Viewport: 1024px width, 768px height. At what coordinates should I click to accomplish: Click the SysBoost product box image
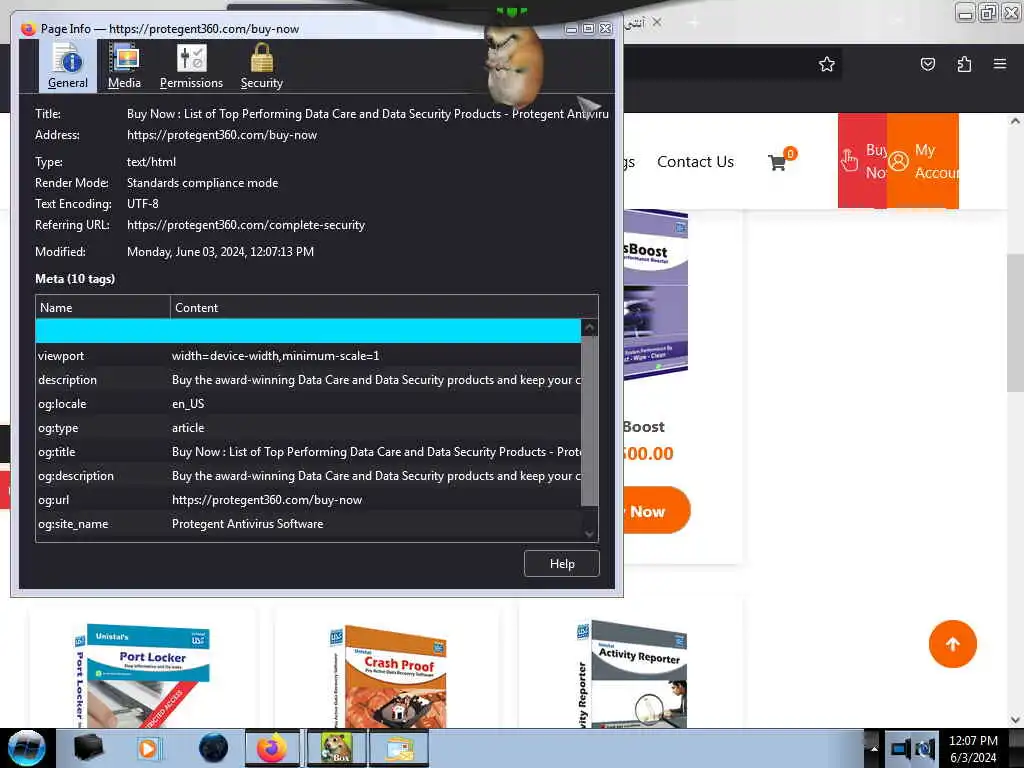(655, 295)
